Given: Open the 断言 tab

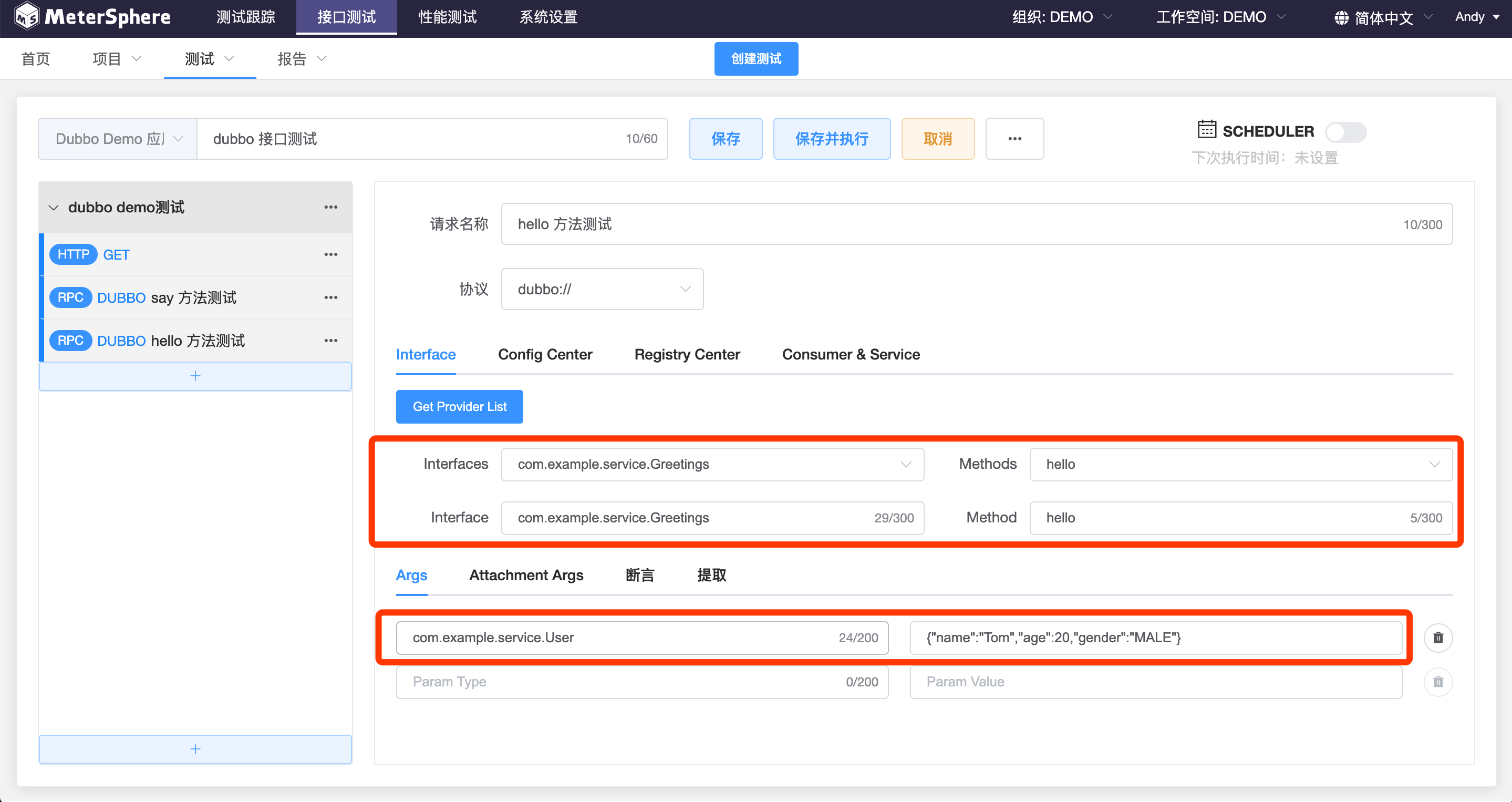Looking at the screenshot, I should tap(639, 575).
